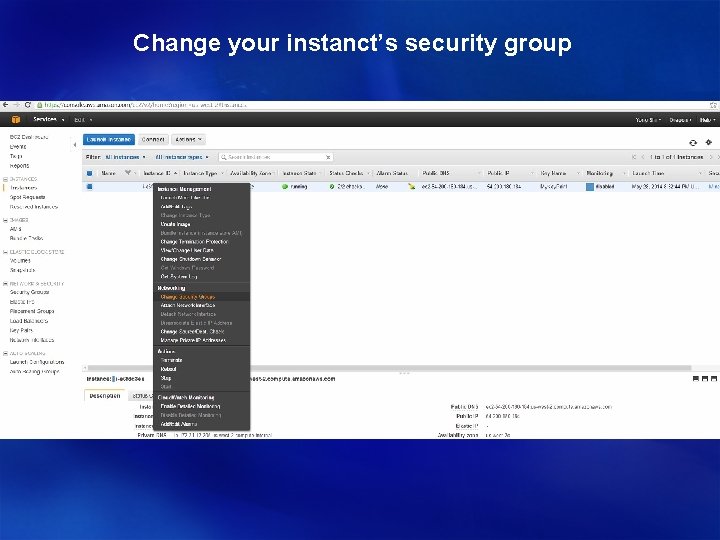Open the Edit dropdown in the top bar
The width and height of the screenshot is (720, 540).
pos(83,120)
